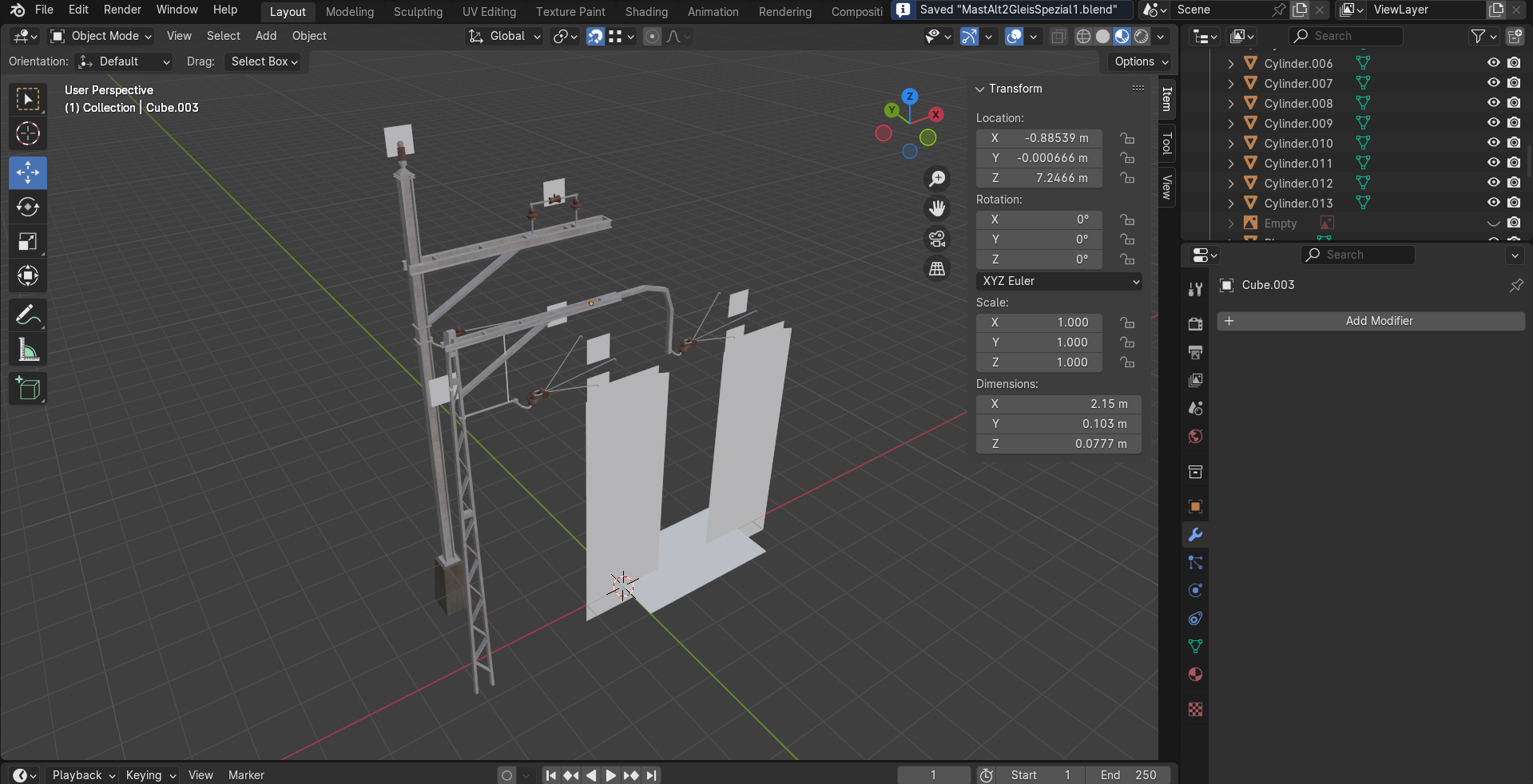1533x784 pixels.
Task: Open the Render menu
Action: (122, 10)
